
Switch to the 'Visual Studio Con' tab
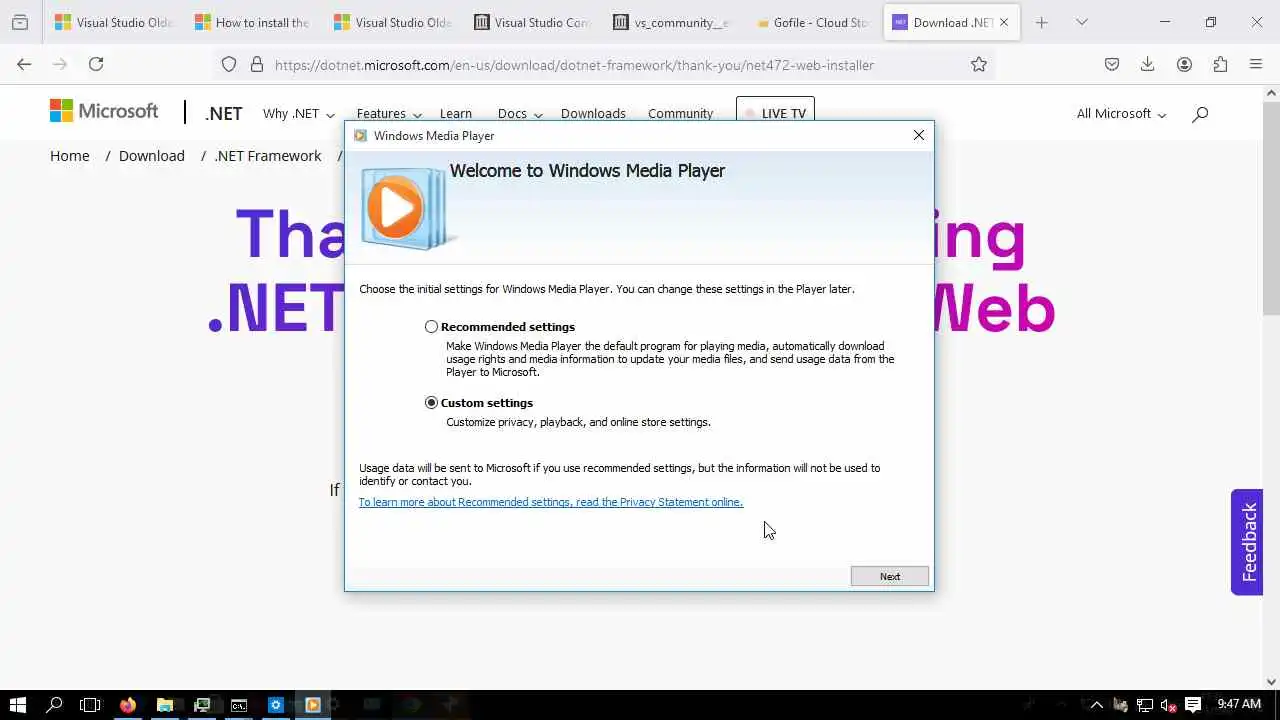[532, 22]
